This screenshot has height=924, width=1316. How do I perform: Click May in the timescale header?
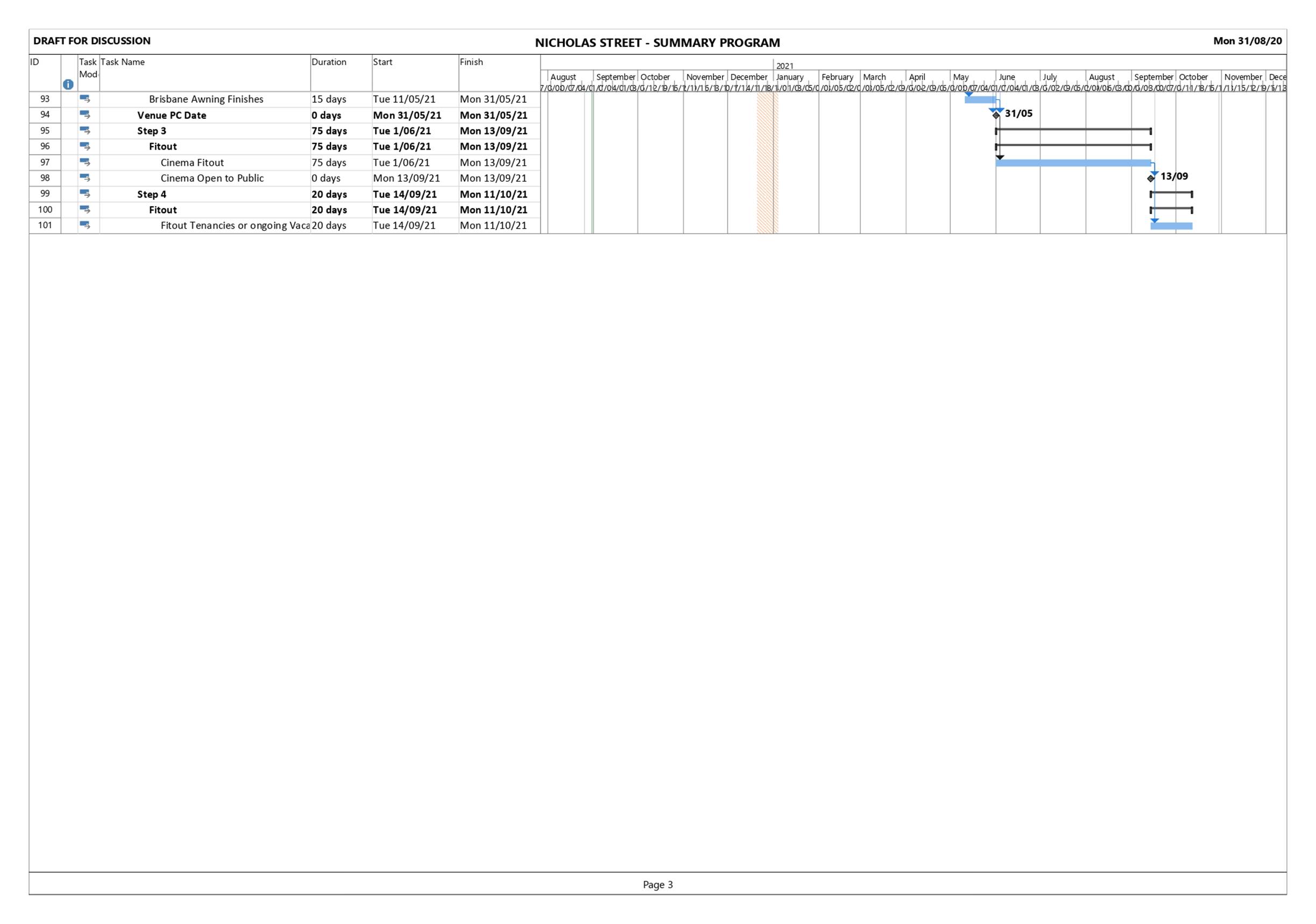pyautogui.click(x=961, y=77)
